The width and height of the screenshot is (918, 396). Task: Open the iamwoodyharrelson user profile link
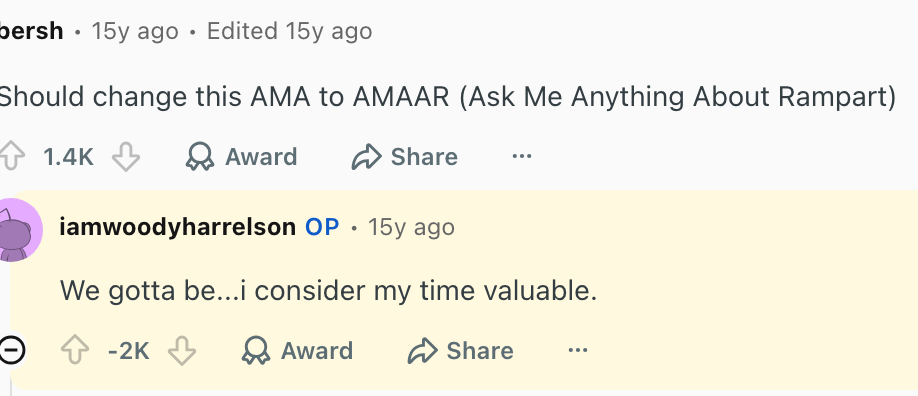(x=177, y=227)
